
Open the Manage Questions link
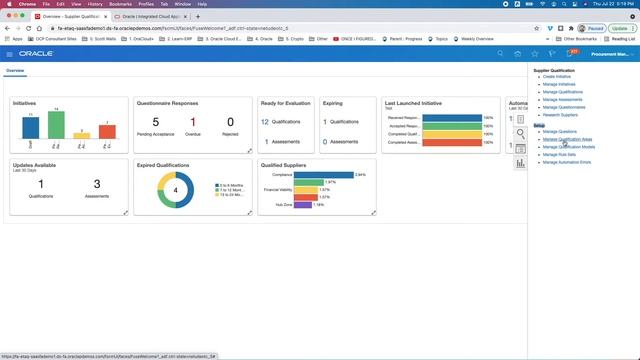click(560, 131)
